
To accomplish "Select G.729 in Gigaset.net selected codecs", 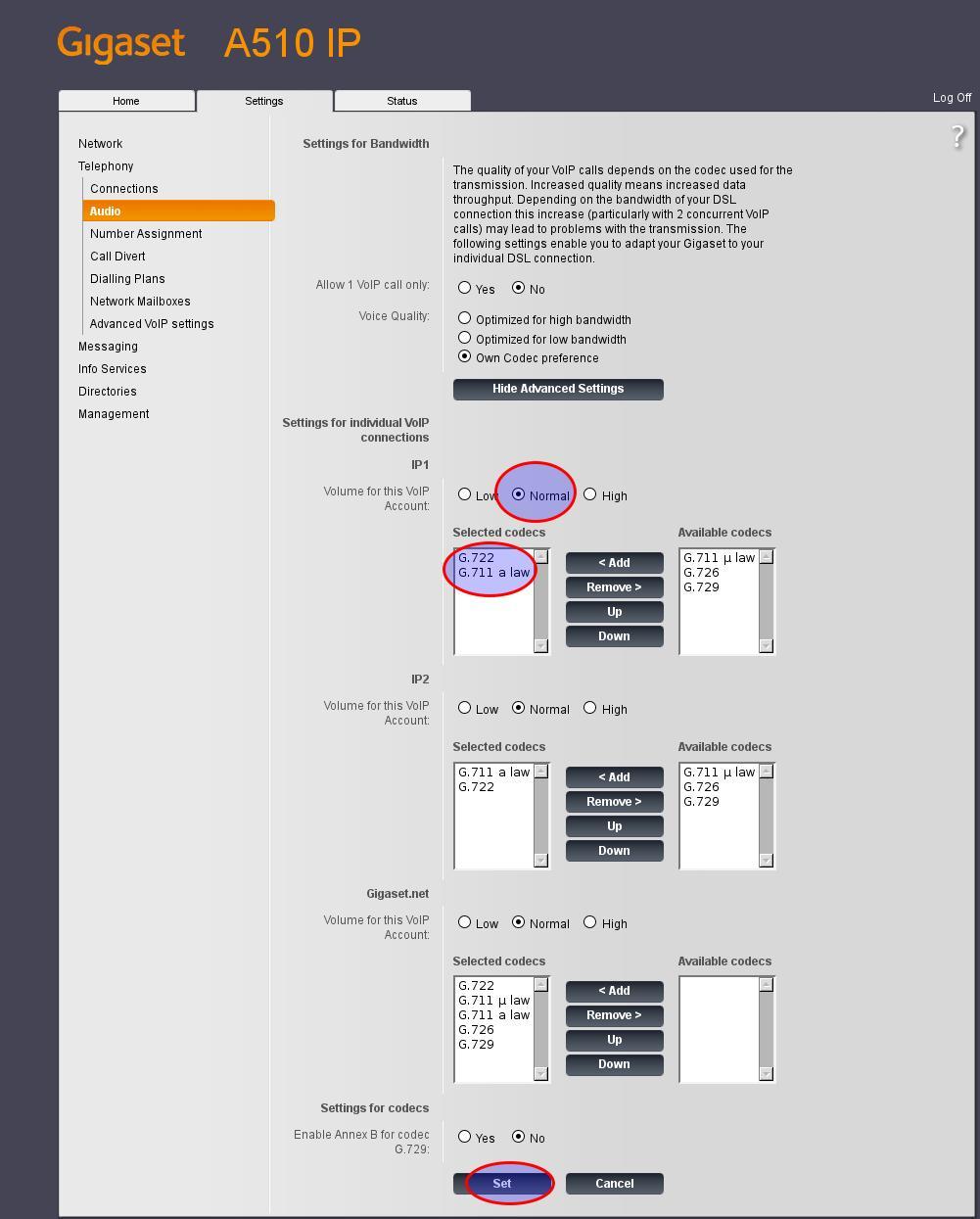I will (x=477, y=1045).
